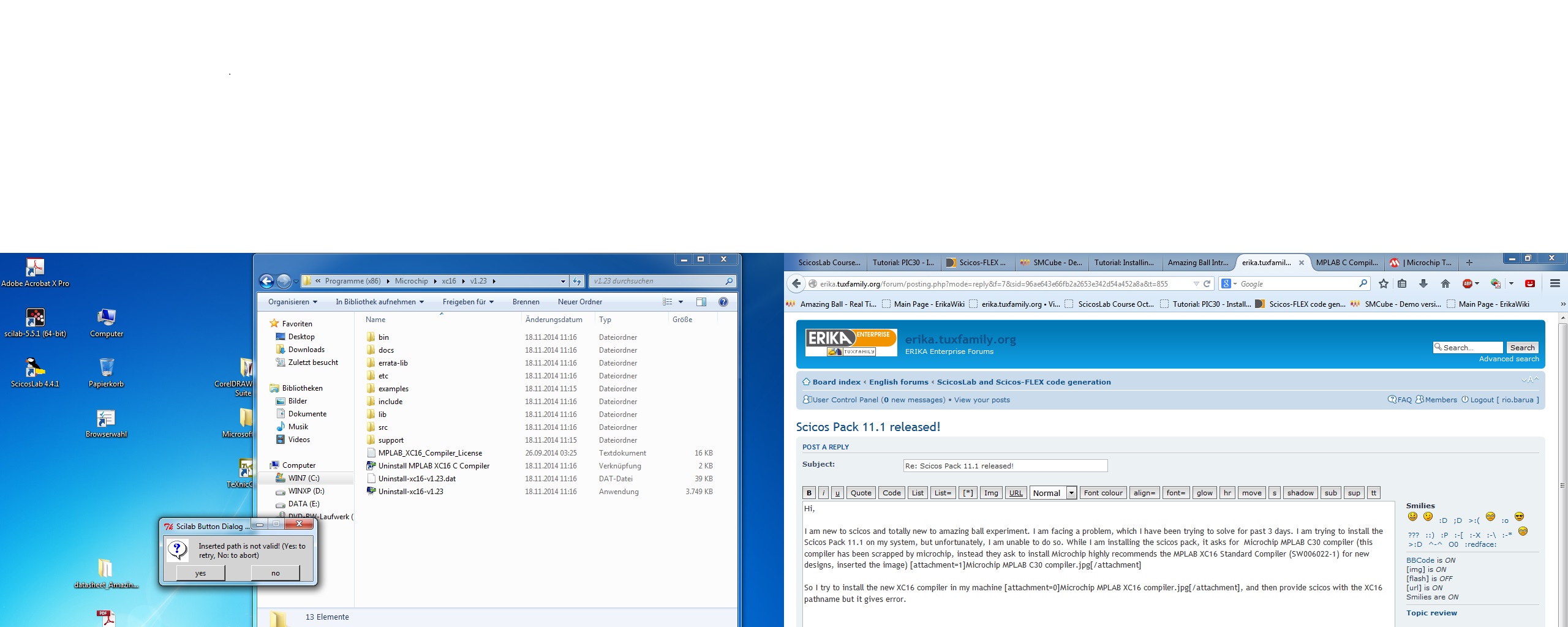This screenshot has width=1568, height=627.
Task: Click the Subject input field
Action: [1005, 466]
